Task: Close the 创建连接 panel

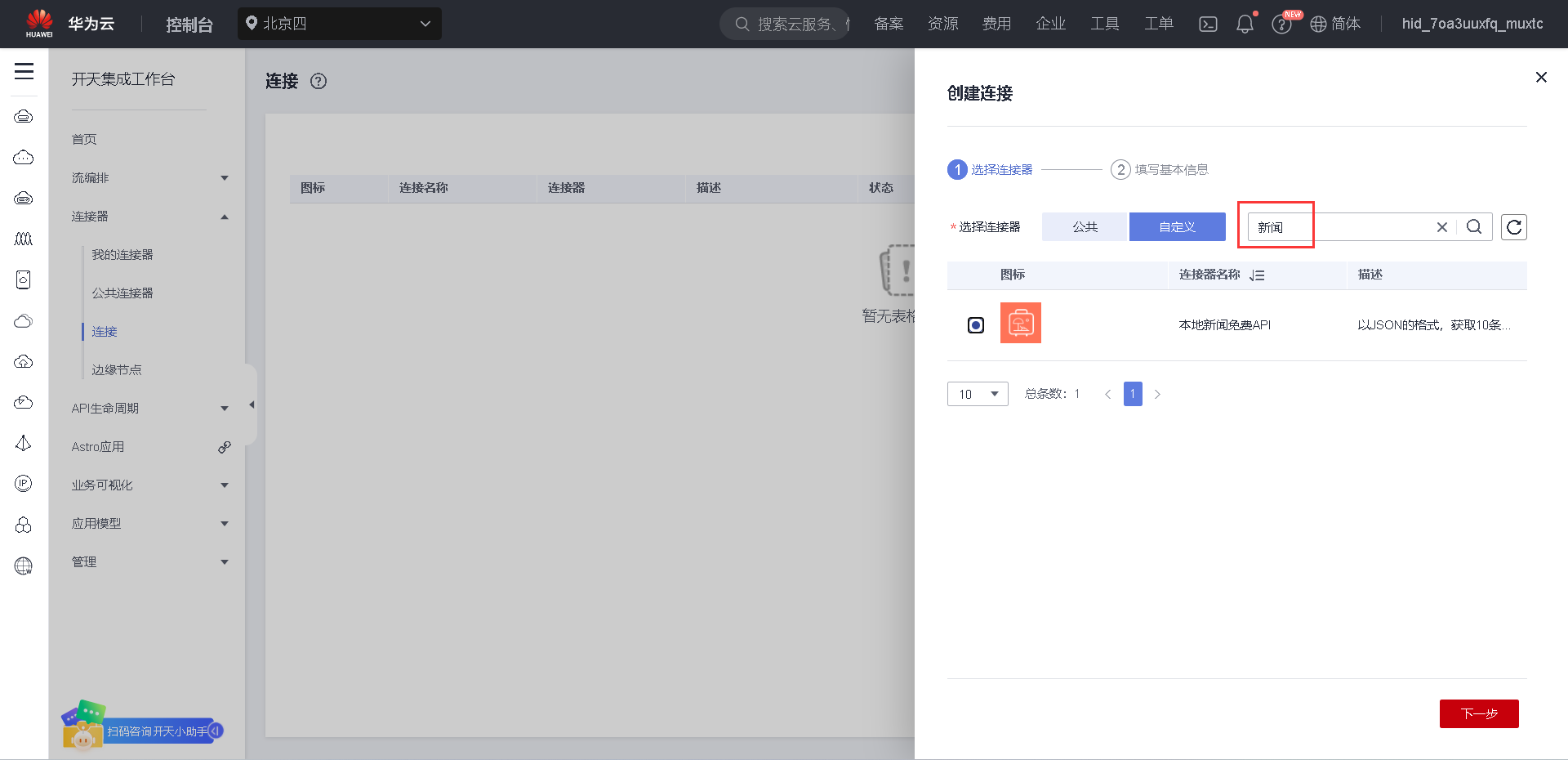Action: (x=1541, y=77)
